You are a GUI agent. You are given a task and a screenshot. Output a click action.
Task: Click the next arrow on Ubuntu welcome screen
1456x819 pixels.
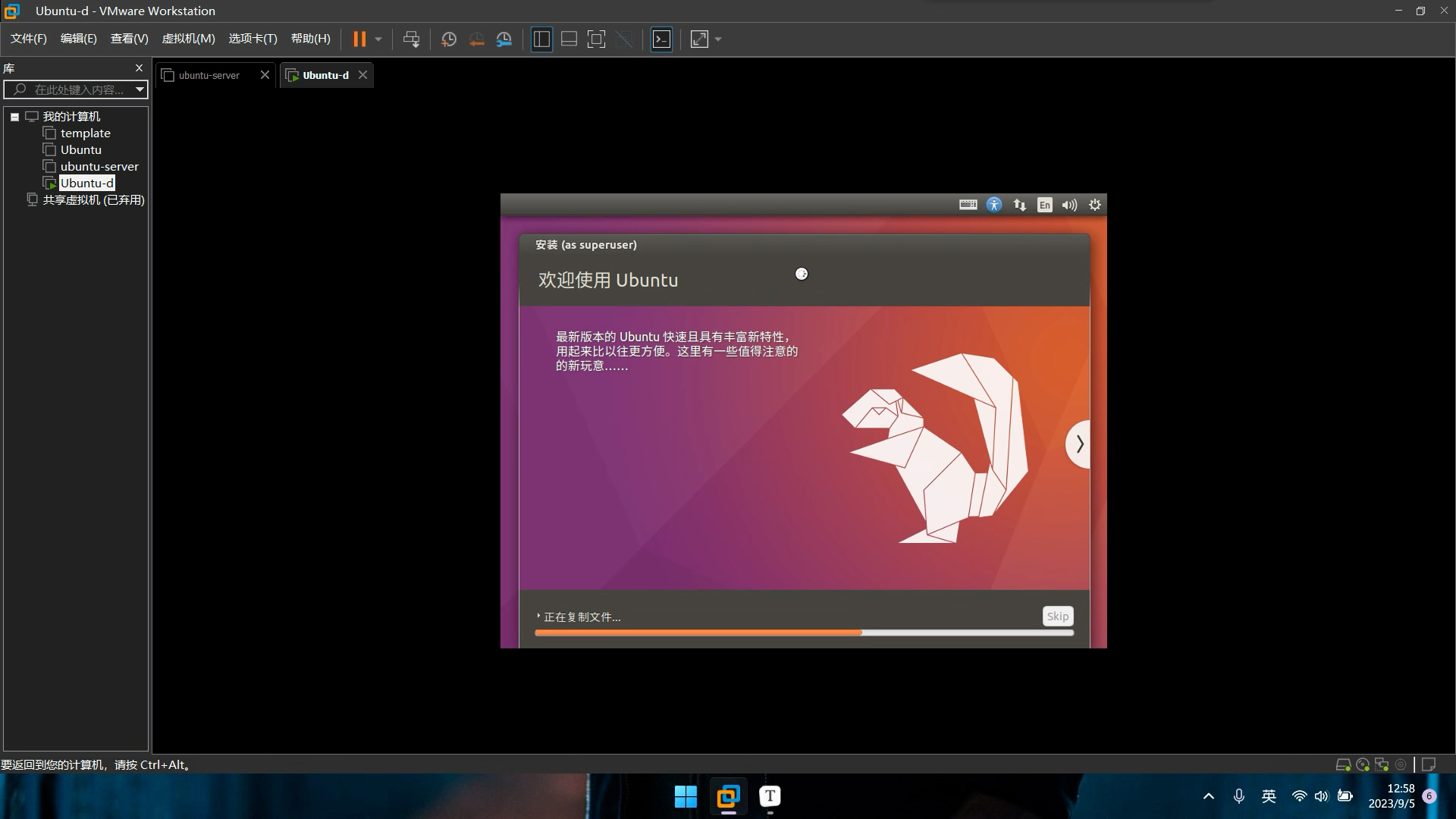click(1078, 444)
